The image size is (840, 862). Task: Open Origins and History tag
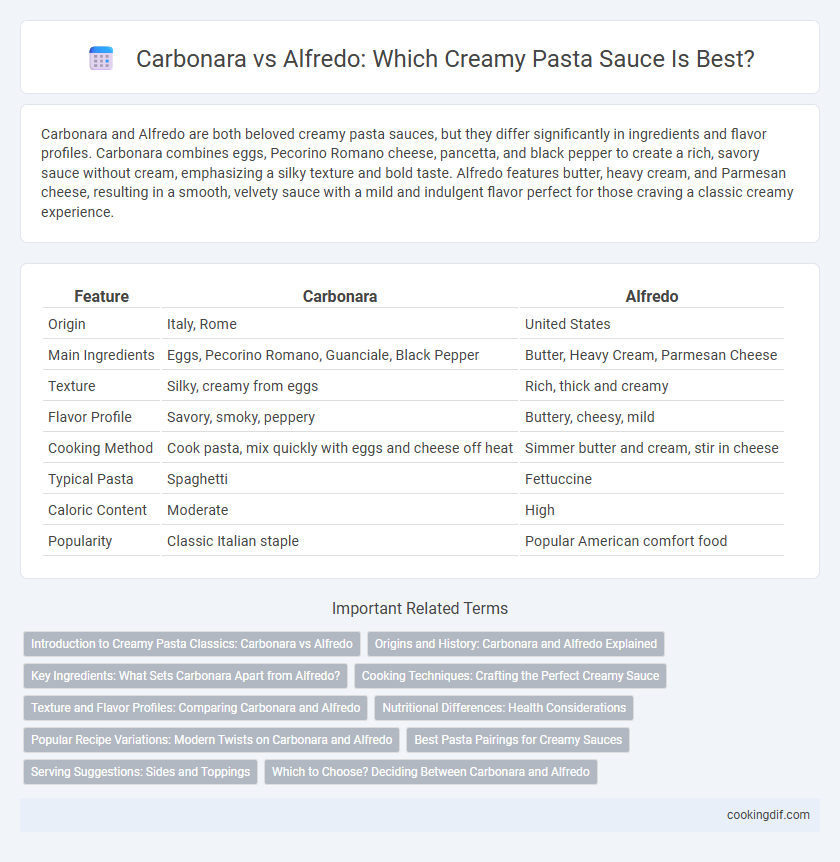516,644
